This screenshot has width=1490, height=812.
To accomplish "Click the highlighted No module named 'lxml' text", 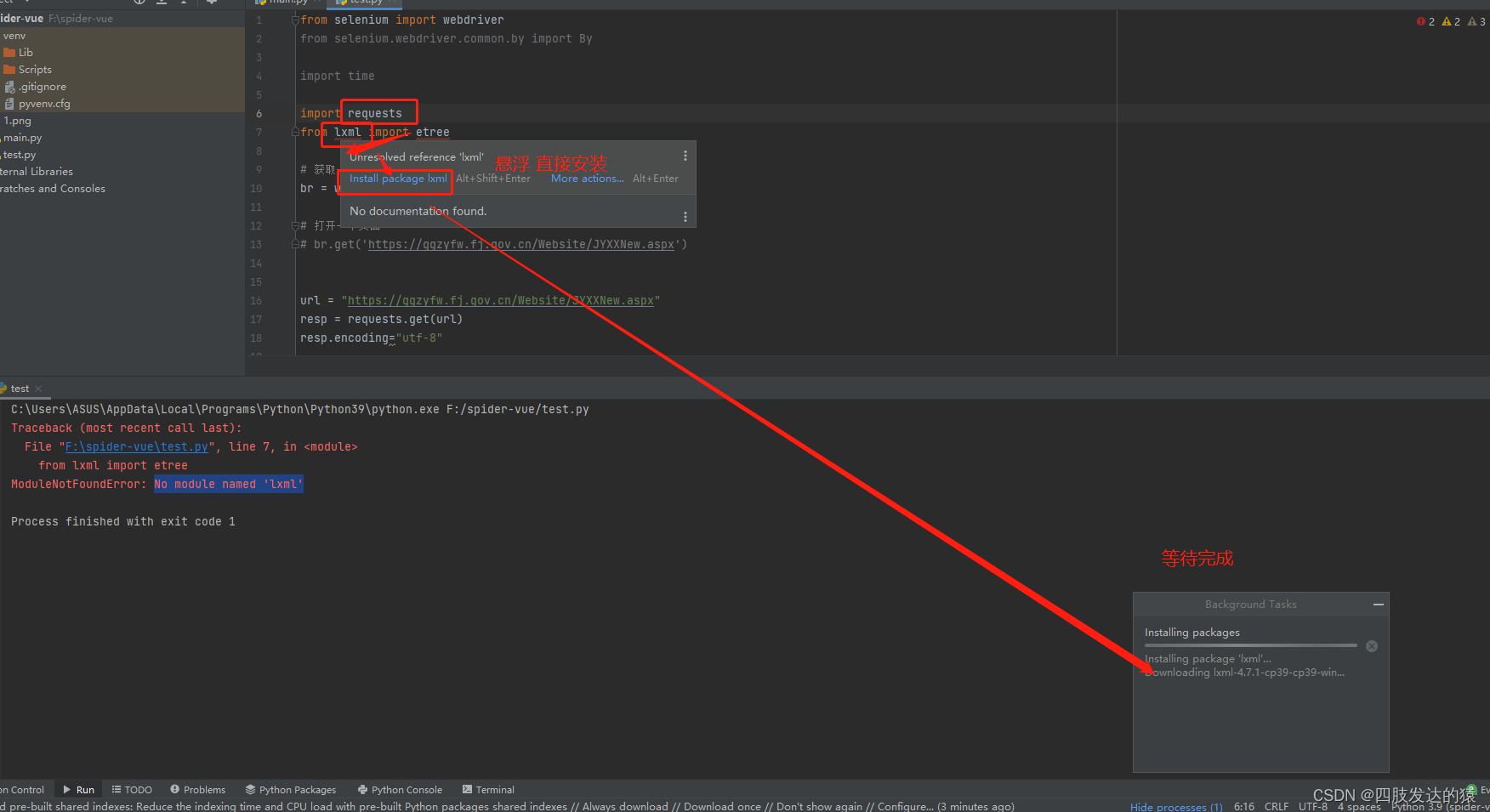I will click(229, 484).
